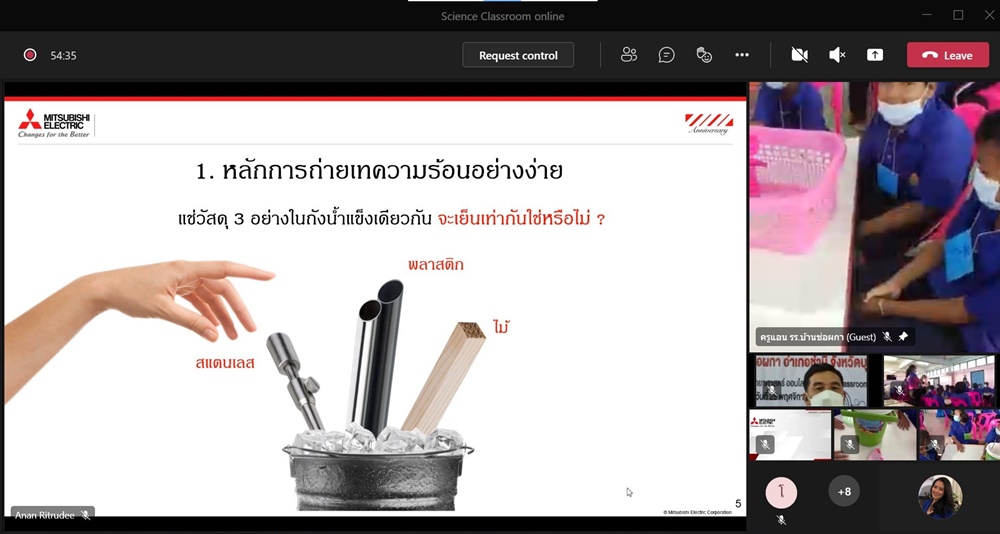Click the ไม้ label on slide
Screen dimensions: 1000x534
pyautogui.click(x=502, y=327)
